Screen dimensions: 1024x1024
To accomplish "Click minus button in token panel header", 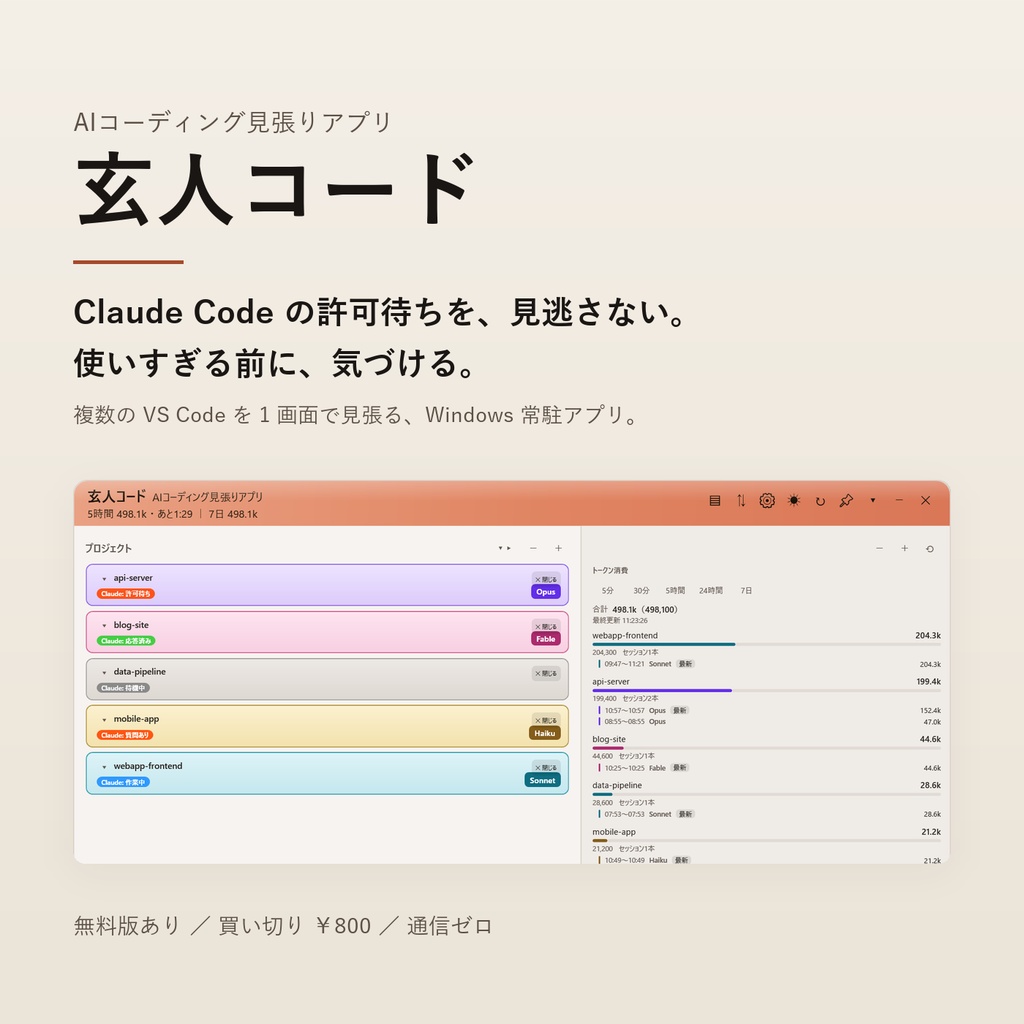I will [x=880, y=548].
